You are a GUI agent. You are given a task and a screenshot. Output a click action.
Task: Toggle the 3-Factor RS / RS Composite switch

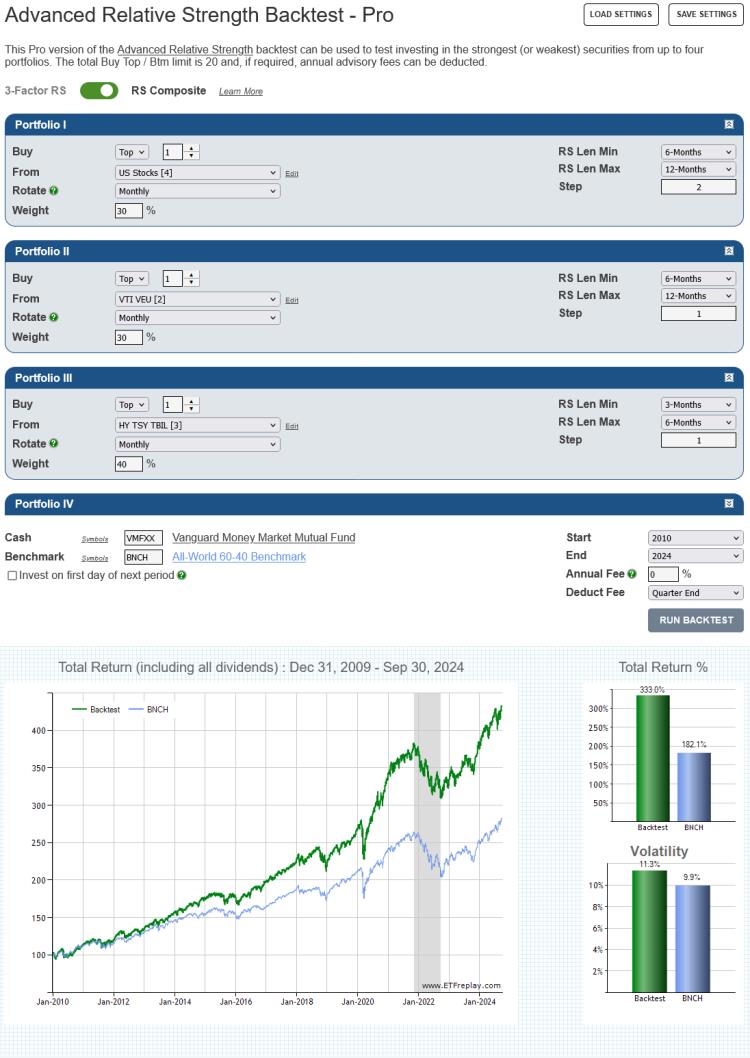(99, 91)
